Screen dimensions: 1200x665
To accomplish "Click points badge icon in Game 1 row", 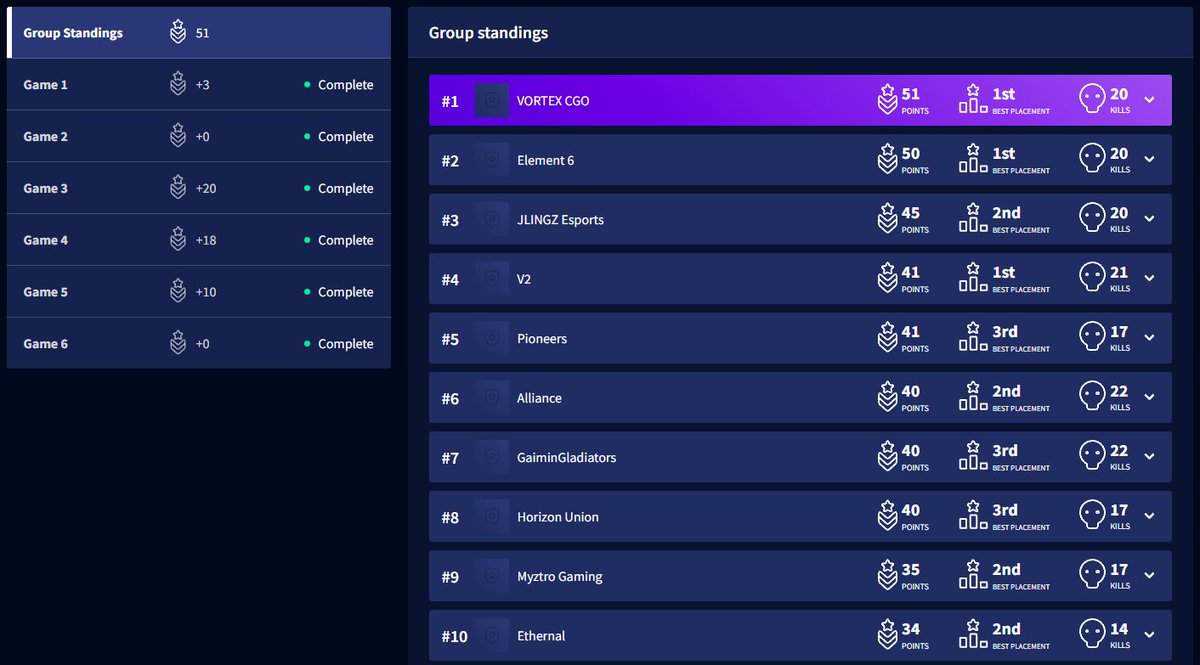I will 178,85.
